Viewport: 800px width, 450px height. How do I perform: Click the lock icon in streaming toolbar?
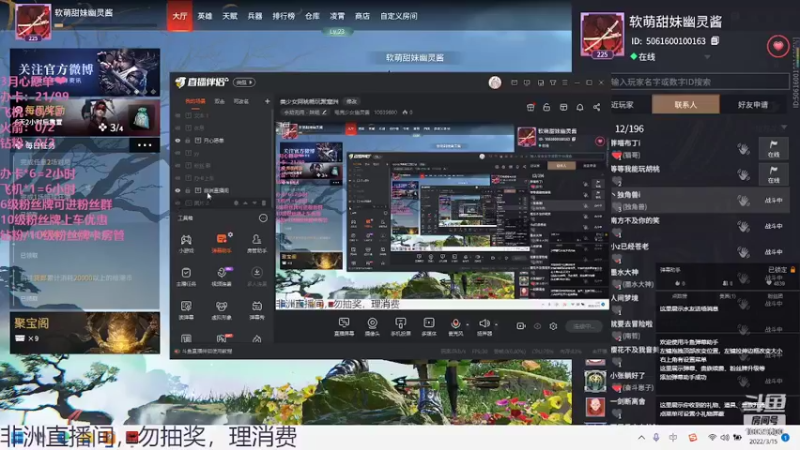click(x=546, y=107)
